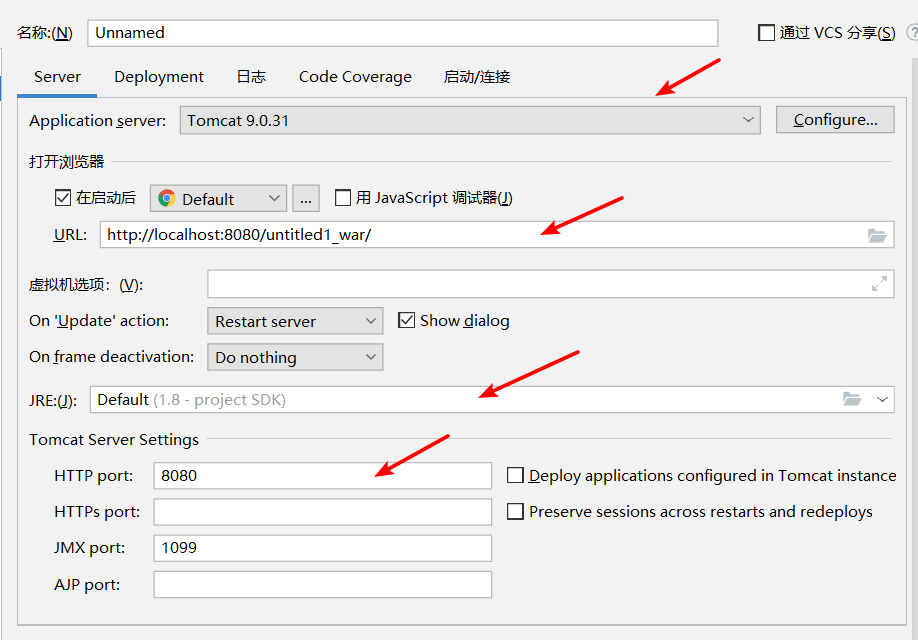
Task: Click the Configure... button
Action: pyautogui.click(x=835, y=119)
